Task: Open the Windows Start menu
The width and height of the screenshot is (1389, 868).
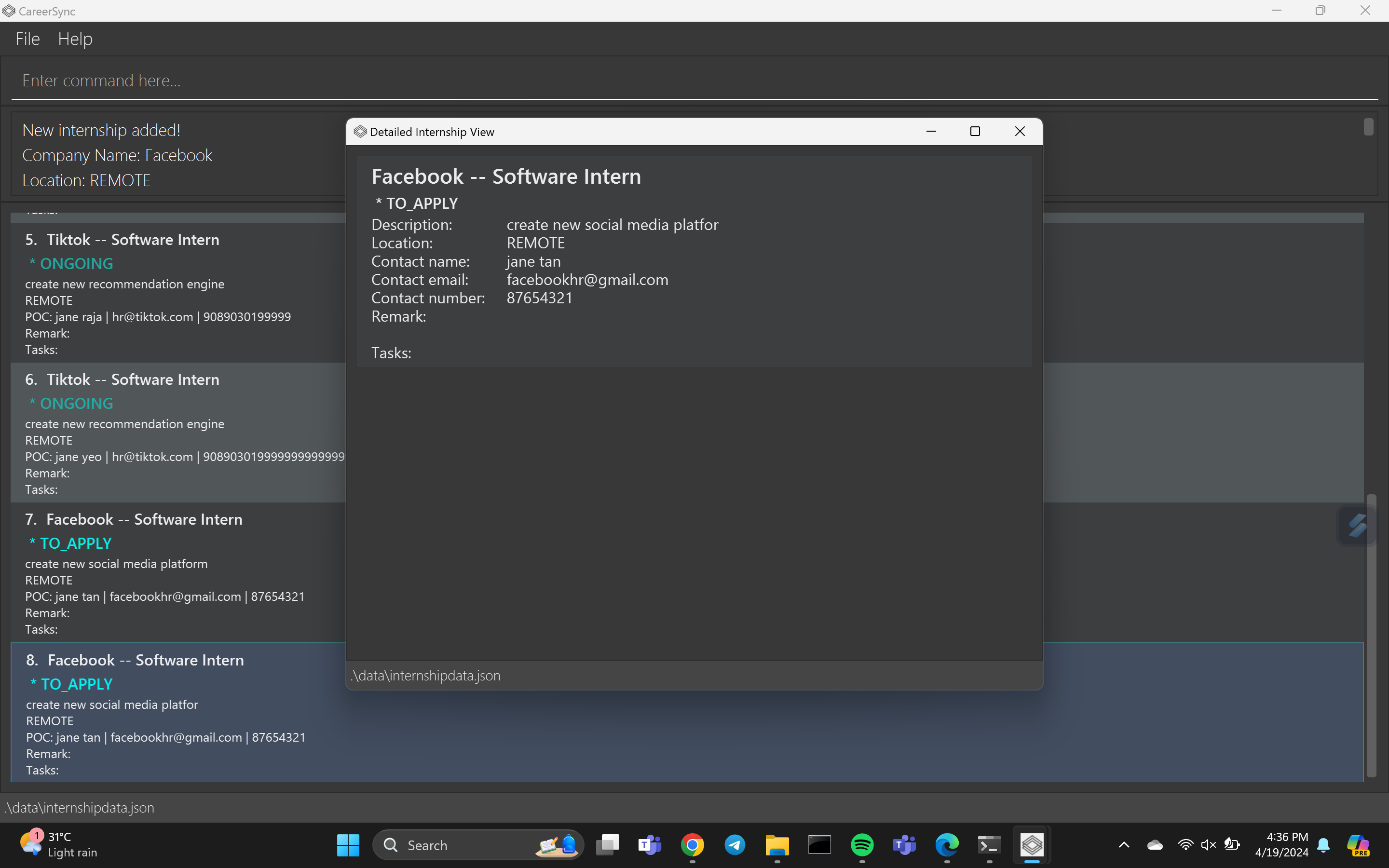Action: click(348, 845)
